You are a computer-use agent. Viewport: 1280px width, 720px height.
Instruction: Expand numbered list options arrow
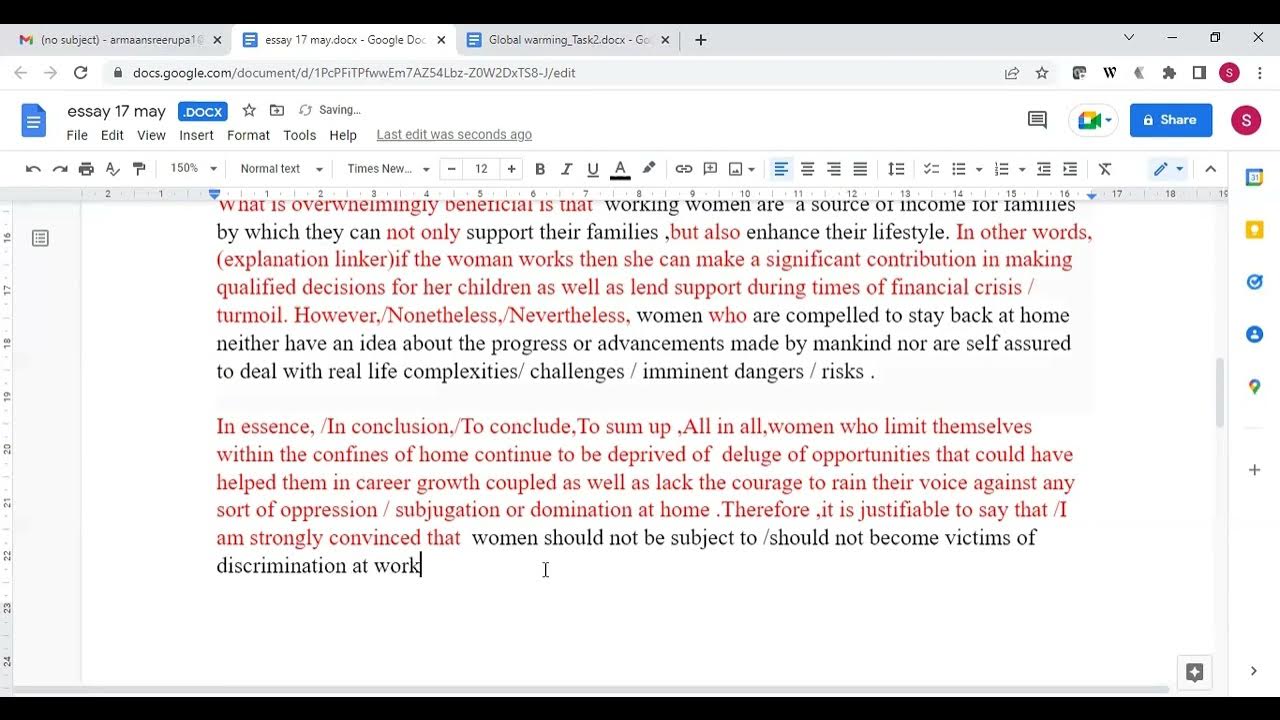click(x=1021, y=169)
